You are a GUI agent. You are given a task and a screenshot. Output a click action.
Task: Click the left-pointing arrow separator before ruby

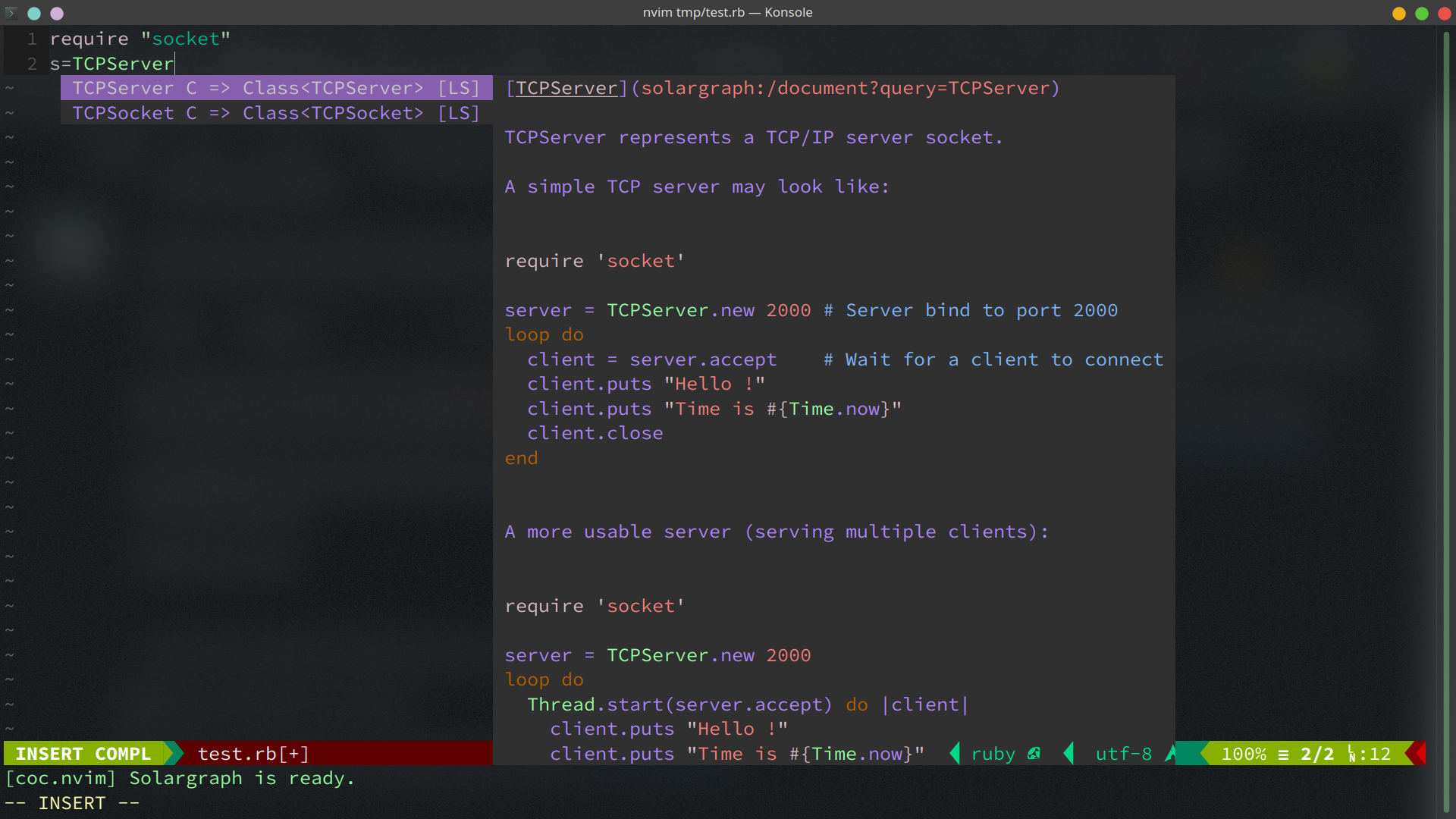click(955, 754)
